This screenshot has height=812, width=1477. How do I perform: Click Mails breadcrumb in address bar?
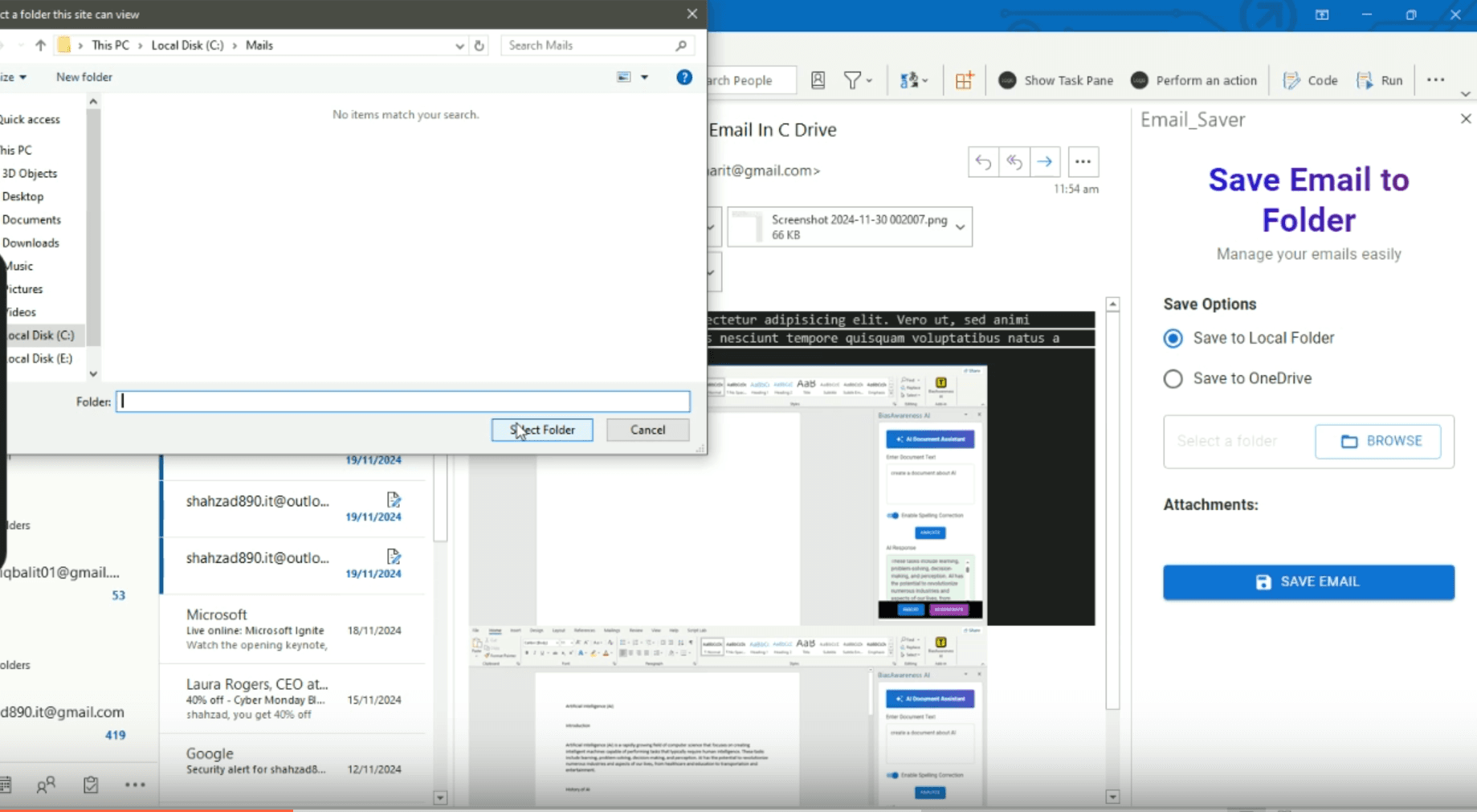[259, 45]
